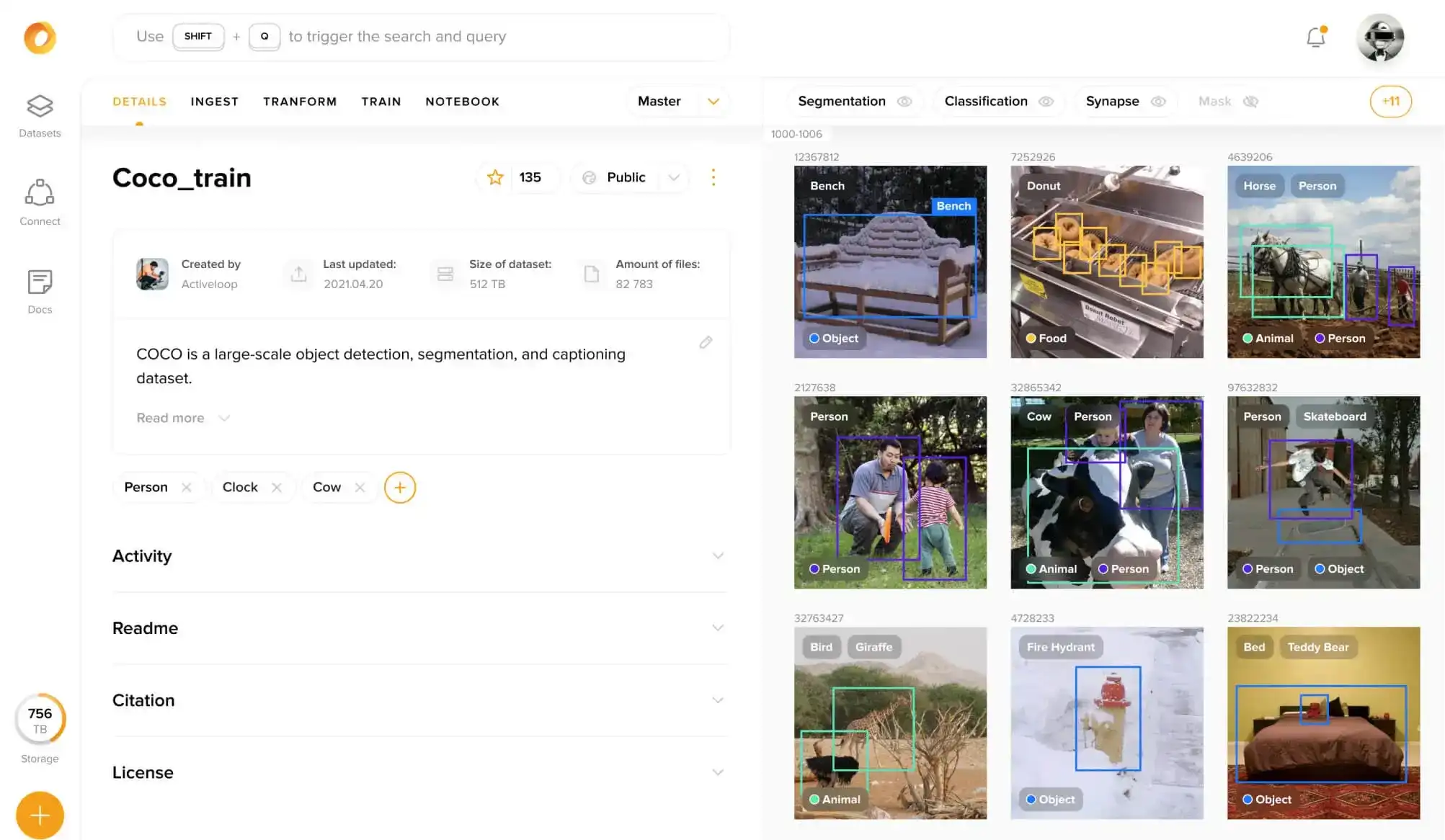Click the Activeloop logo
This screenshot has width=1445, height=840.
click(40, 37)
